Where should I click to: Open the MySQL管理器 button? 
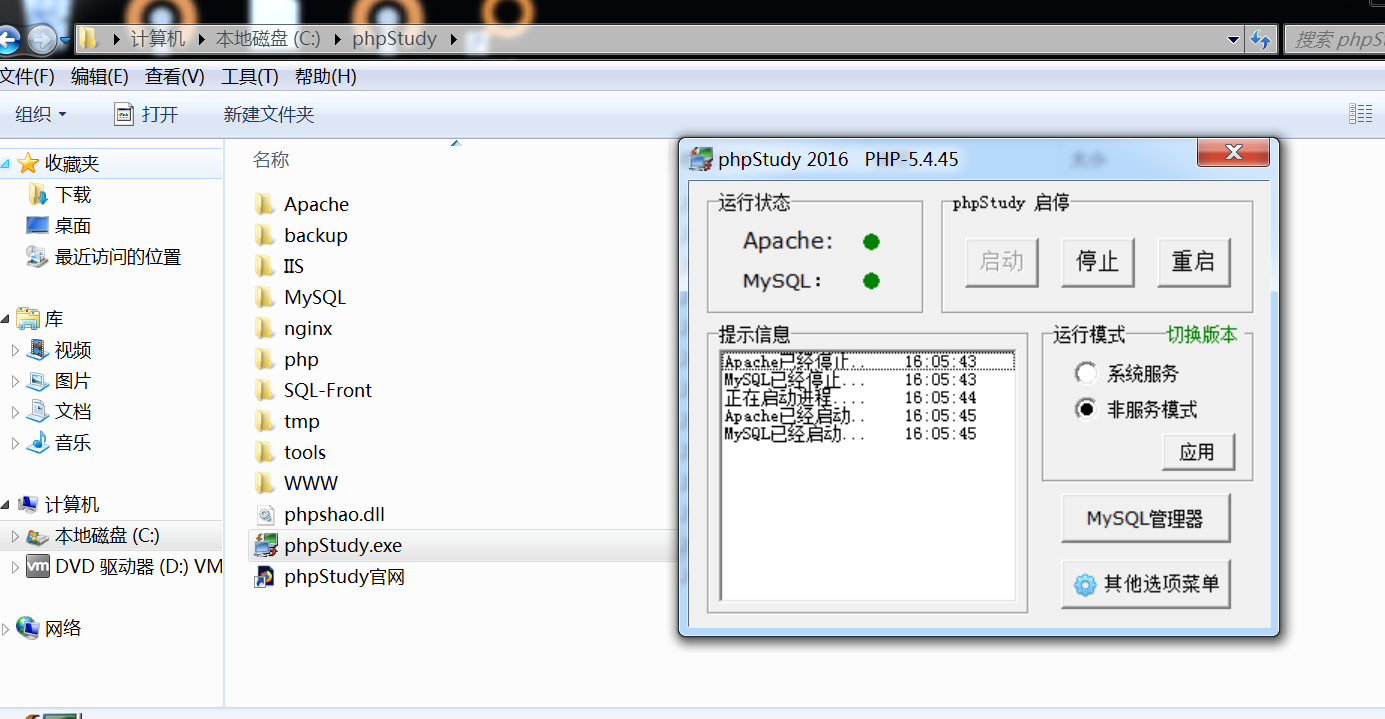point(1145,519)
